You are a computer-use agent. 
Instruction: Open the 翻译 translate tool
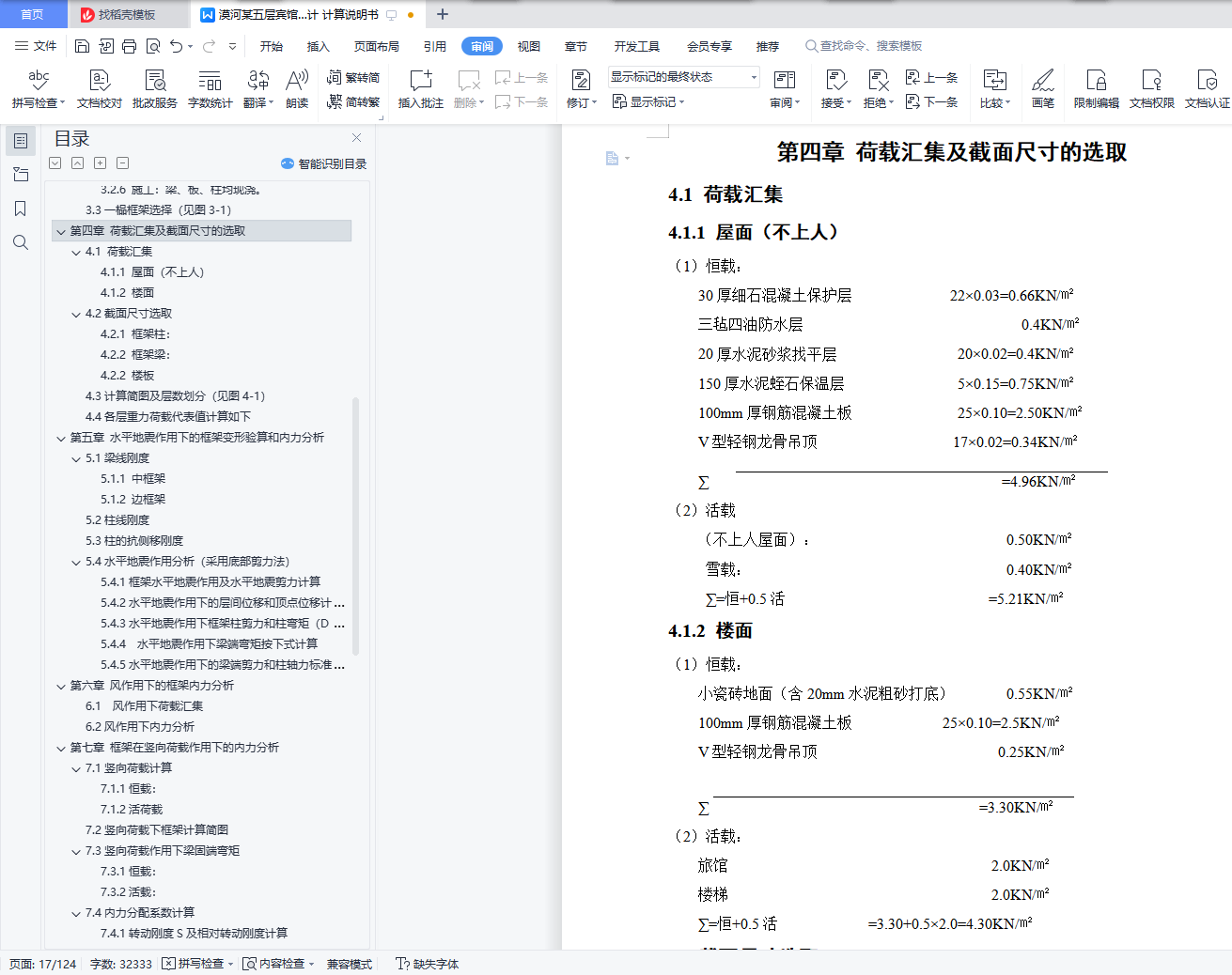258,89
